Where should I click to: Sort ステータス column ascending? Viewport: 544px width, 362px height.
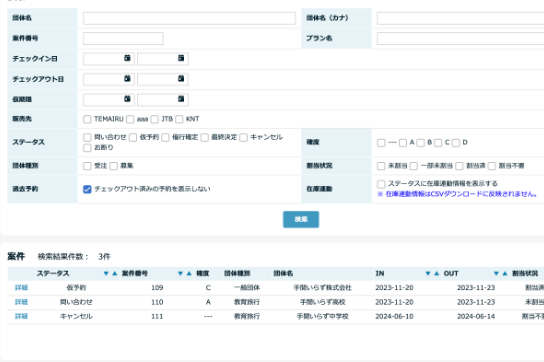pos(115,273)
